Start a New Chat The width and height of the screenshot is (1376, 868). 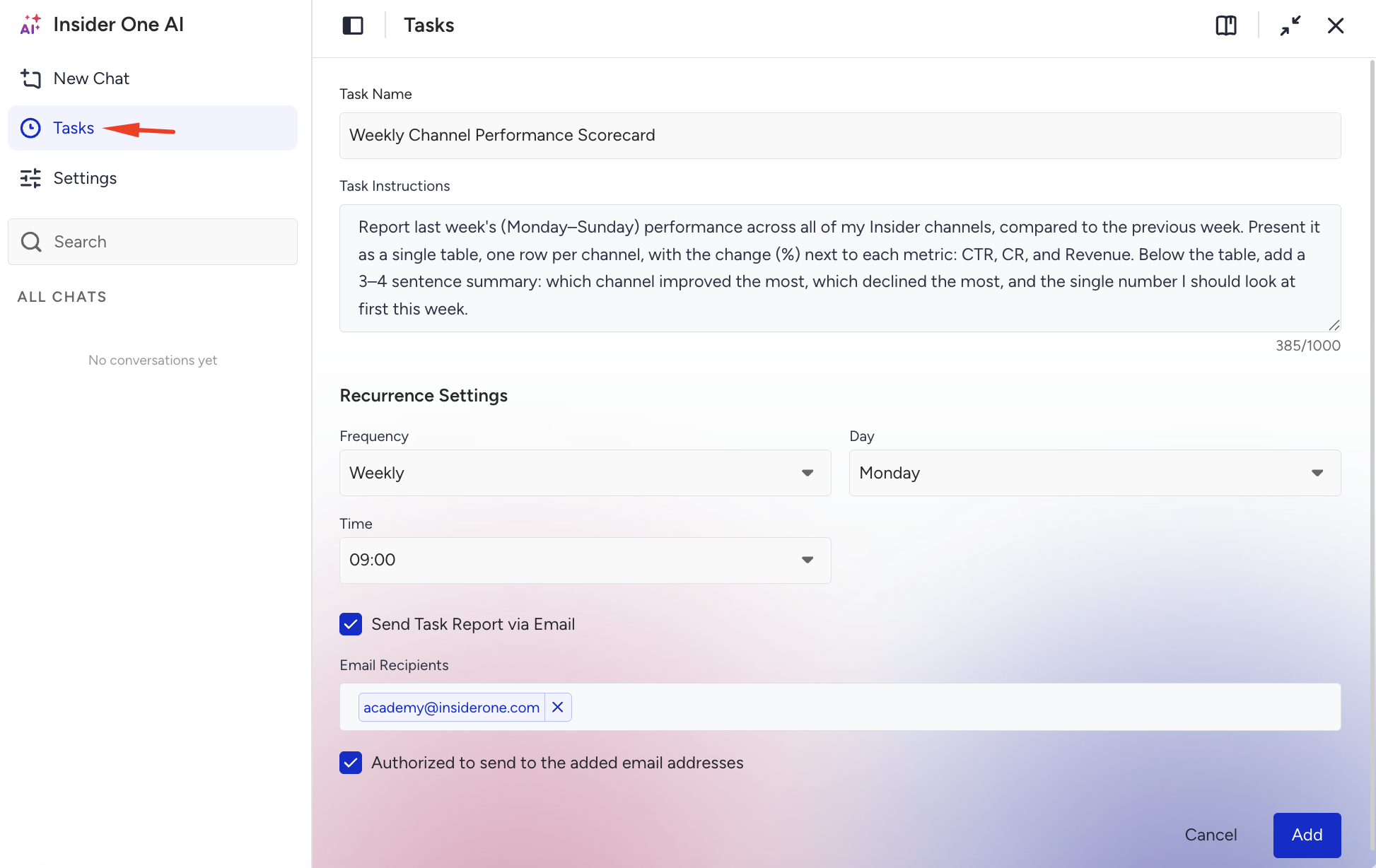[153, 78]
